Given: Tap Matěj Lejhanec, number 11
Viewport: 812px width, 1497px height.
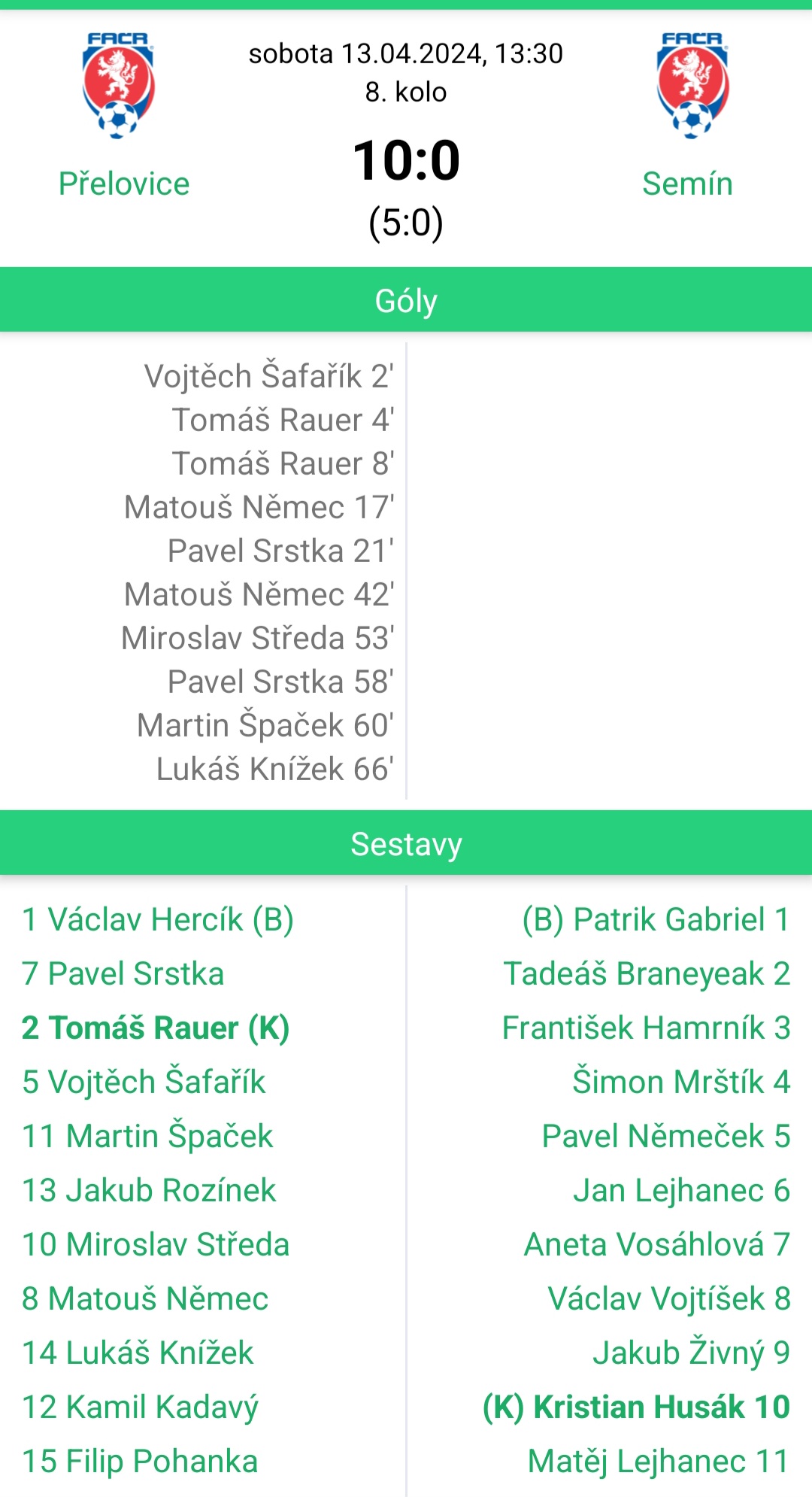Looking at the screenshot, I should [659, 1461].
